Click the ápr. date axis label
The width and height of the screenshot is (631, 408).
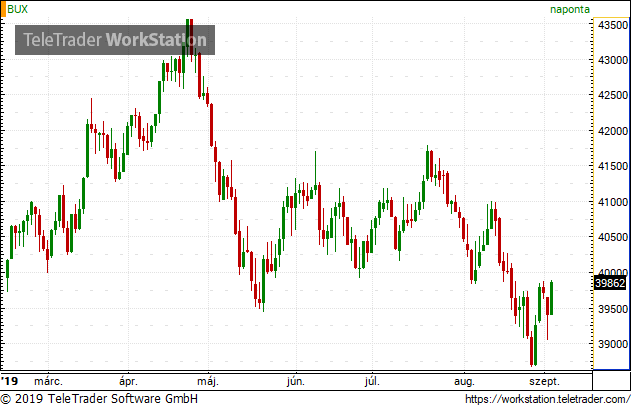[128, 381]
